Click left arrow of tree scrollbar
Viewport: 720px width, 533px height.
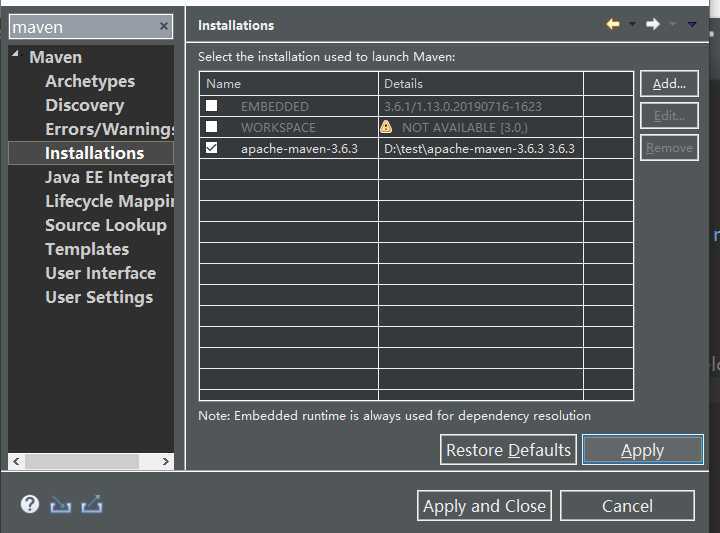[17, 461]
